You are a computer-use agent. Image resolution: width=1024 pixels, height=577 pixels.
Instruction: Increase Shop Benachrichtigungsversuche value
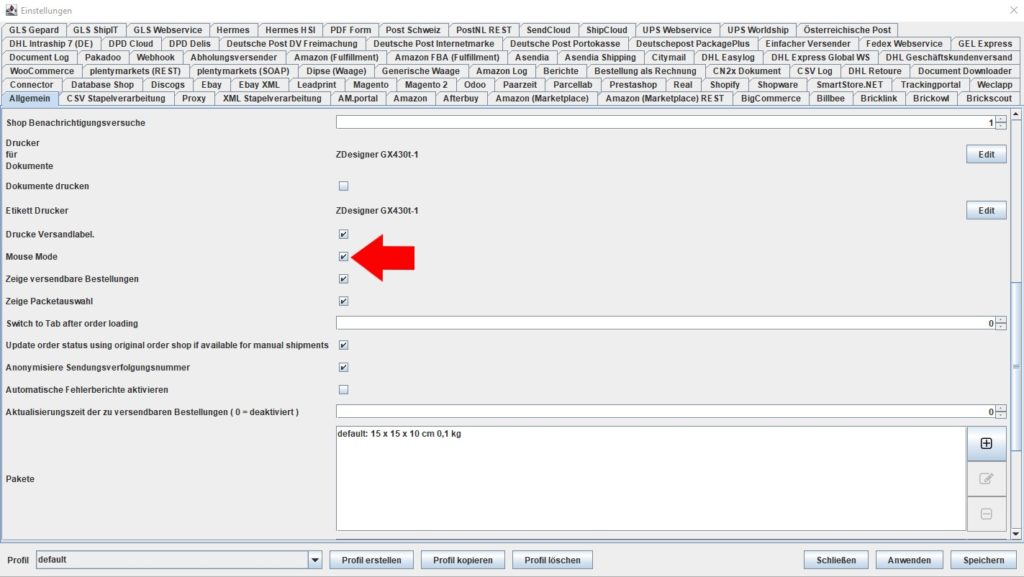[x=1000, y=119]
